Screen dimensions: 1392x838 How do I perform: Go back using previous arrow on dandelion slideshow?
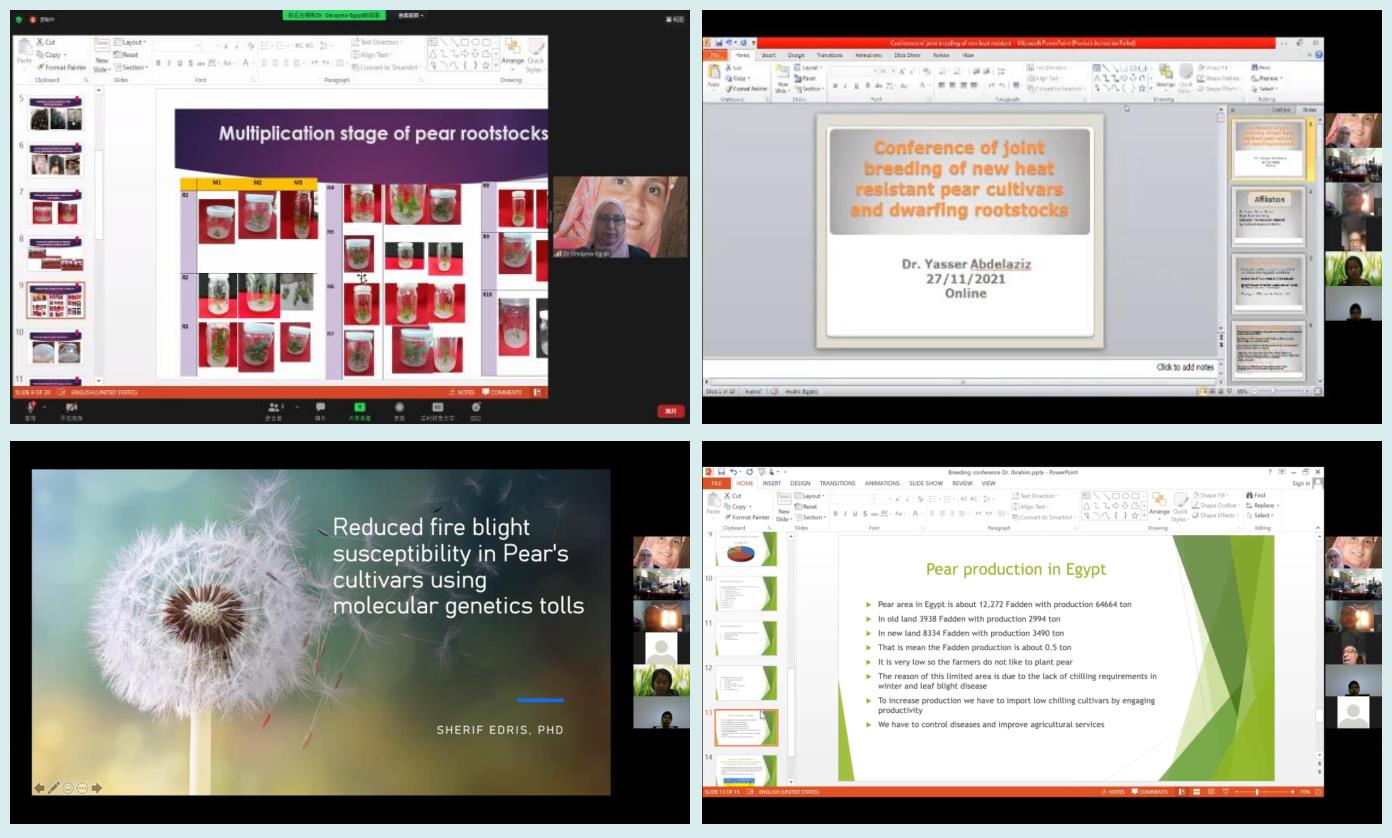pyautogui.click(x=39, y=788)
